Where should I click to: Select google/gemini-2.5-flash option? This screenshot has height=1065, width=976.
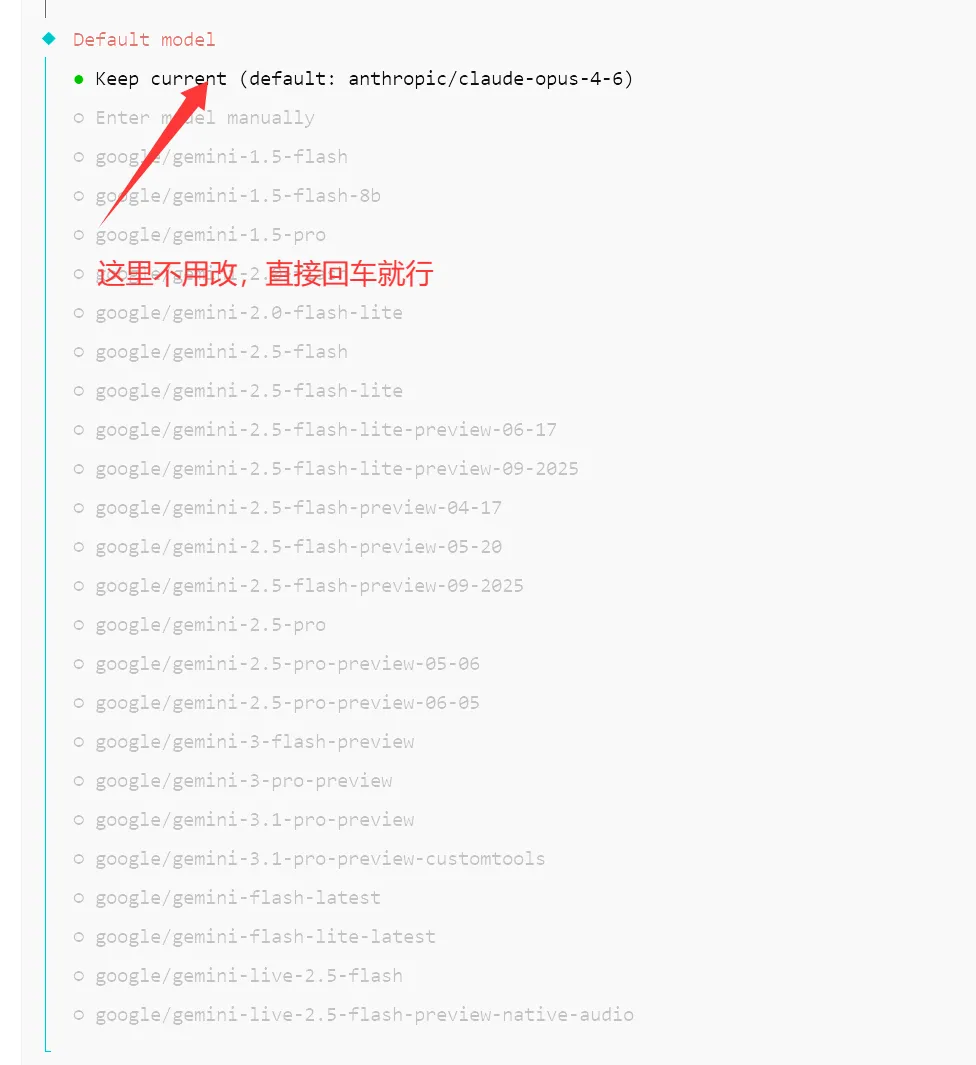click(x=211, y=352)
